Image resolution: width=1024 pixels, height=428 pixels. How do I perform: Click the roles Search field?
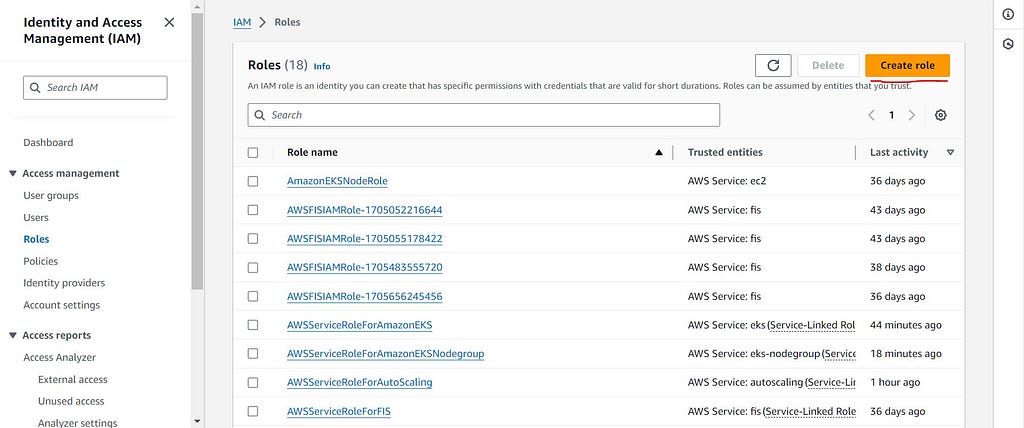click(484, 115)
